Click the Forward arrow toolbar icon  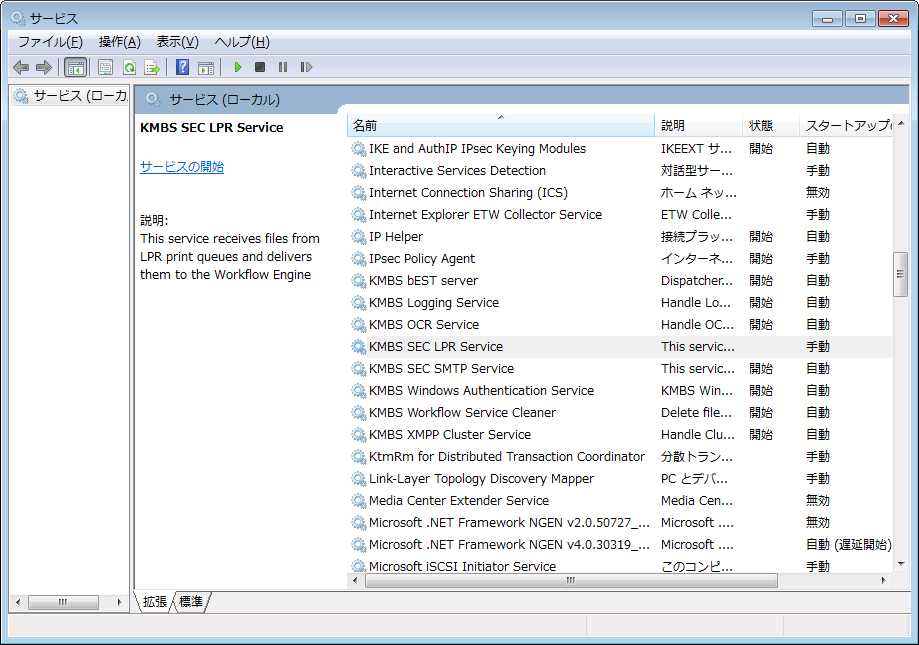point(44,67)
